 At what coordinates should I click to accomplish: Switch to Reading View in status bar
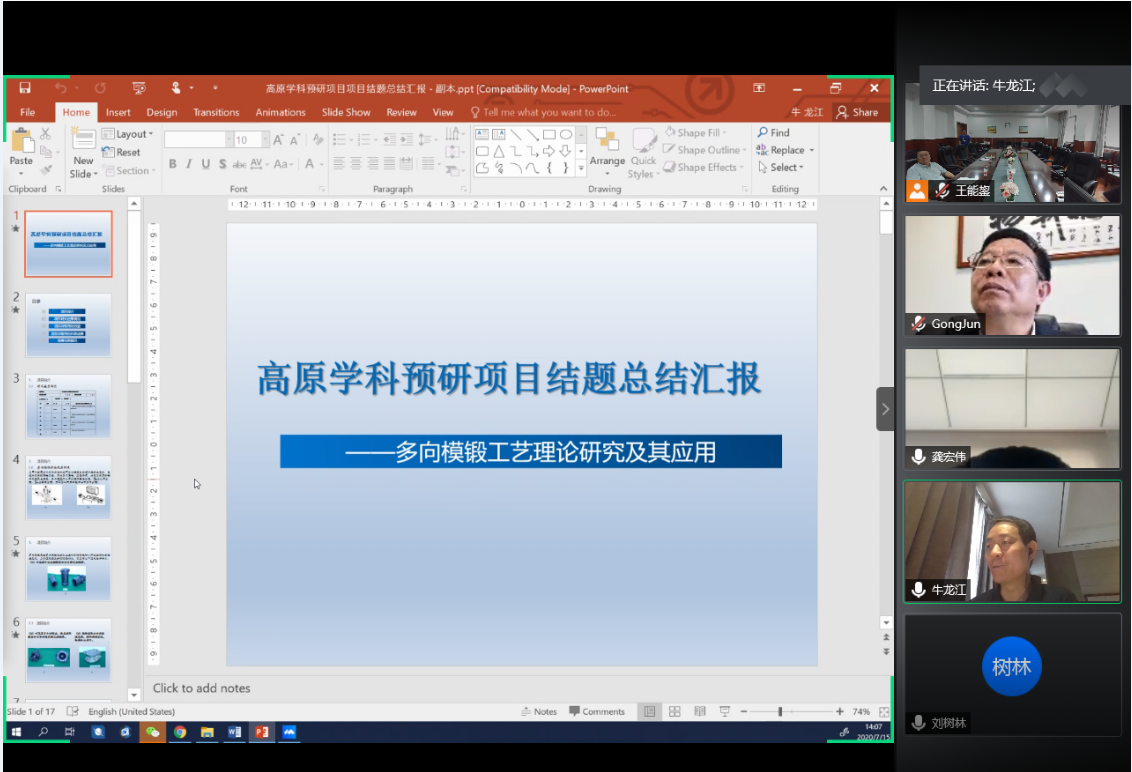700,711
